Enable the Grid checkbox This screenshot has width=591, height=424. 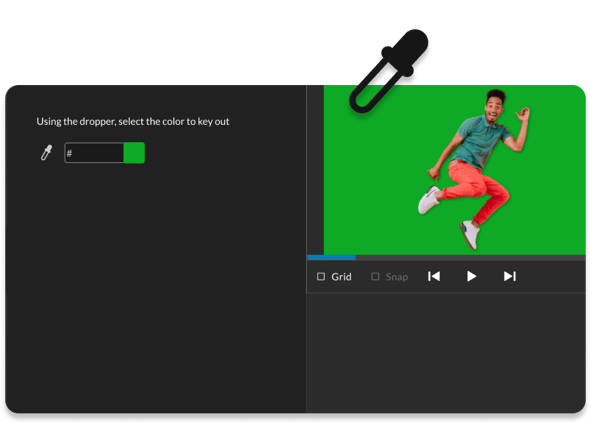pyautogui.click(x=321, y=277)
